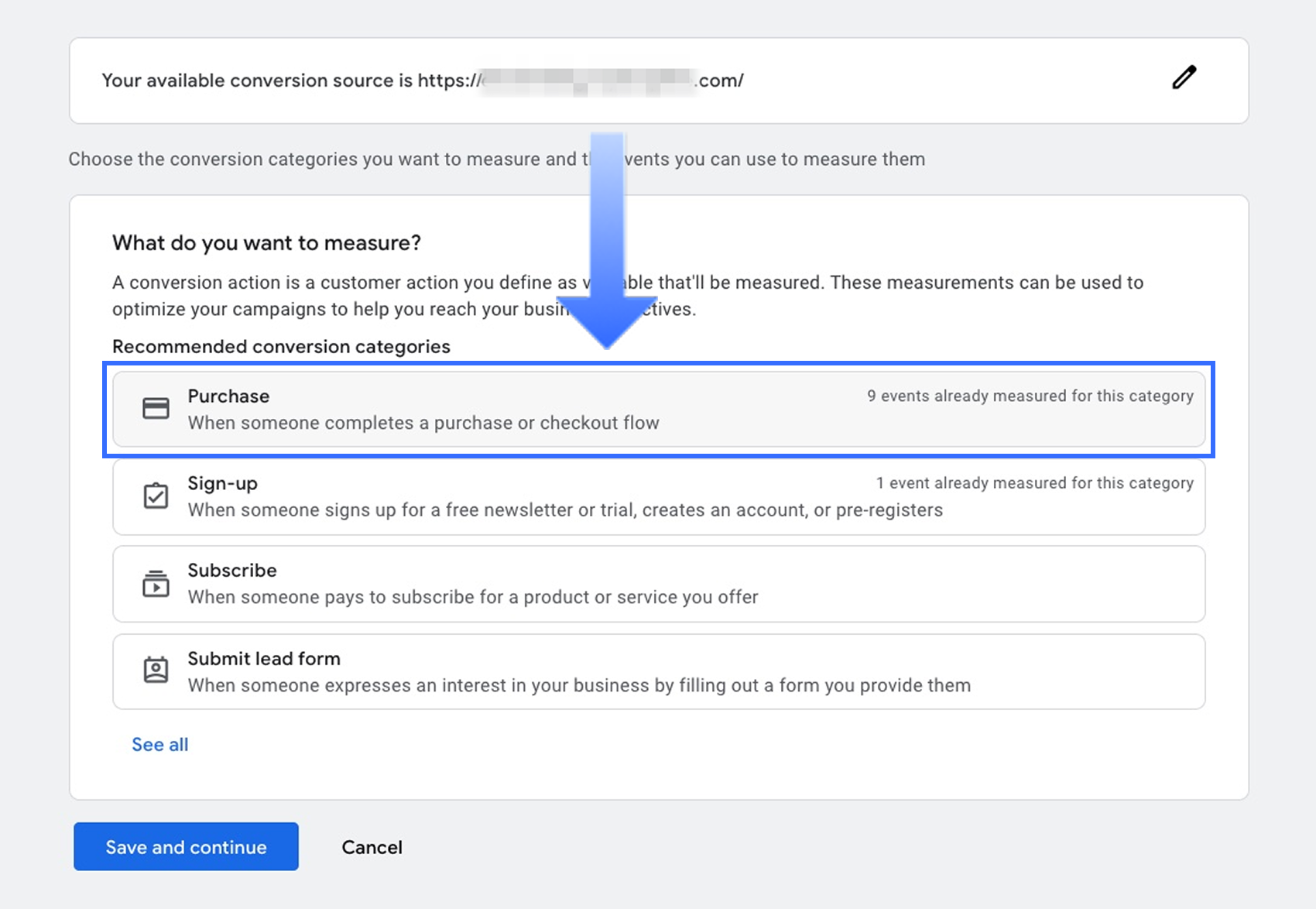1316x909 pixels.
Task: Click the contact badge icon beside Submit lead form
Action: tap(156, 671)
